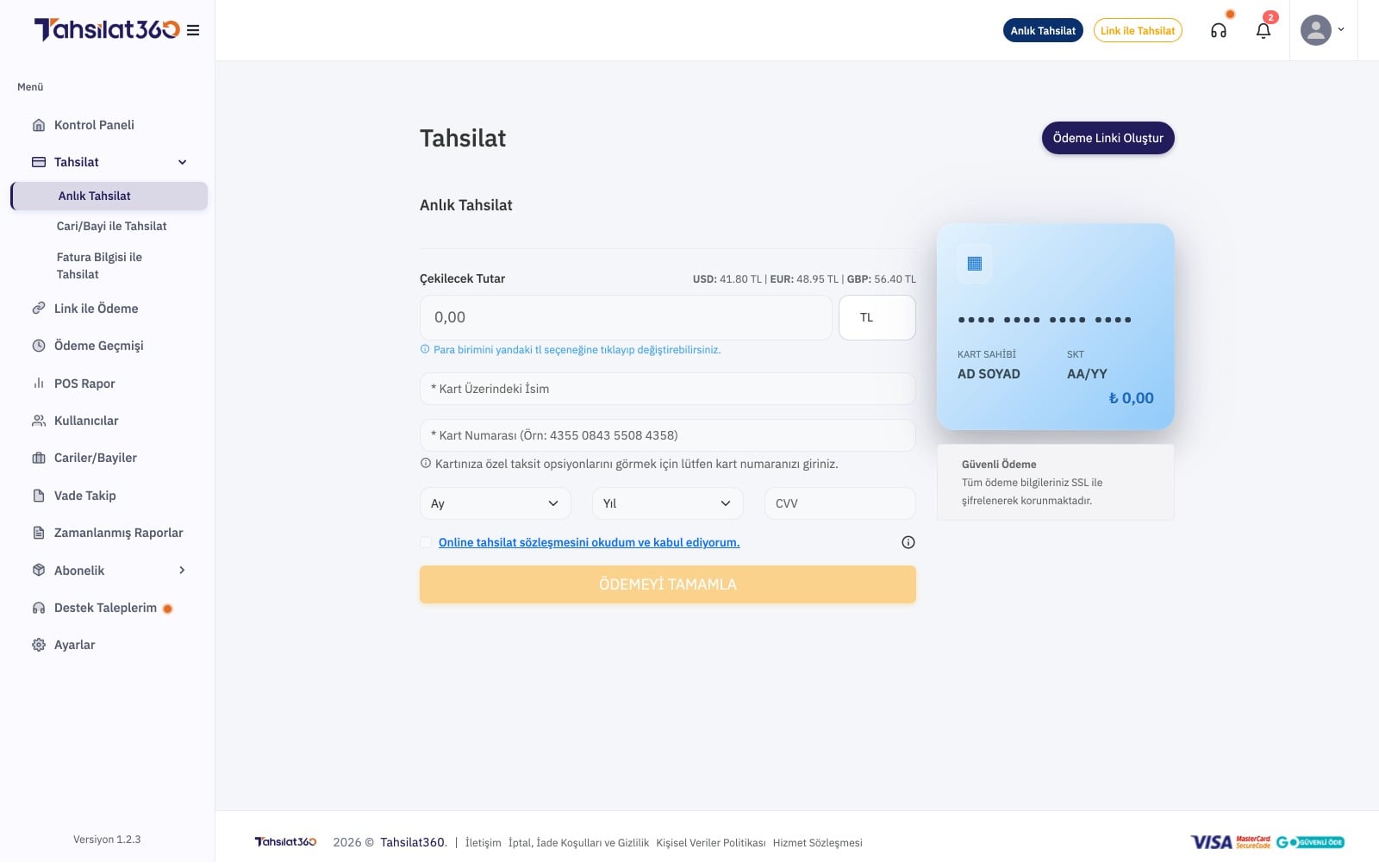Open Hizmet Sözleşmesi footer link

[x=817, y=843]
